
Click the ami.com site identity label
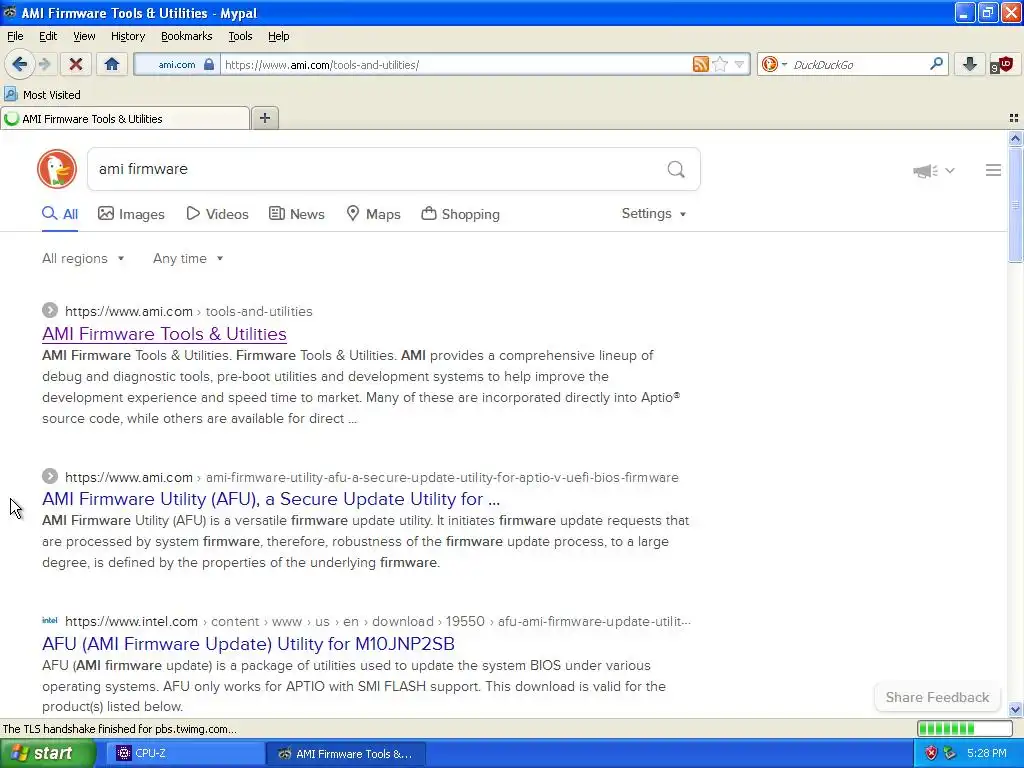coord(176,65)
